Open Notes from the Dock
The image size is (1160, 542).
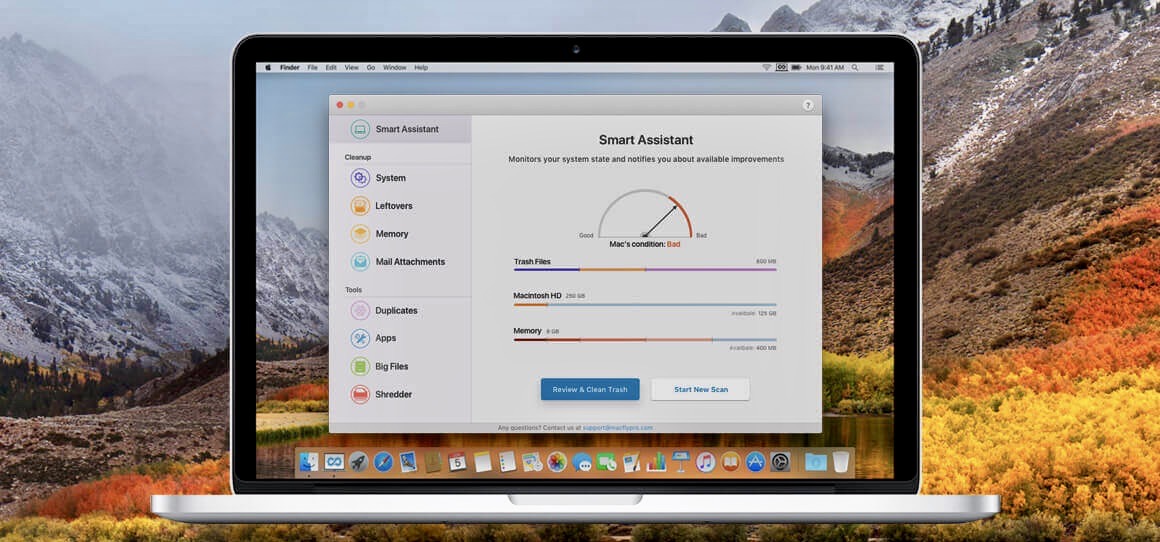click(x=482, y=462)
